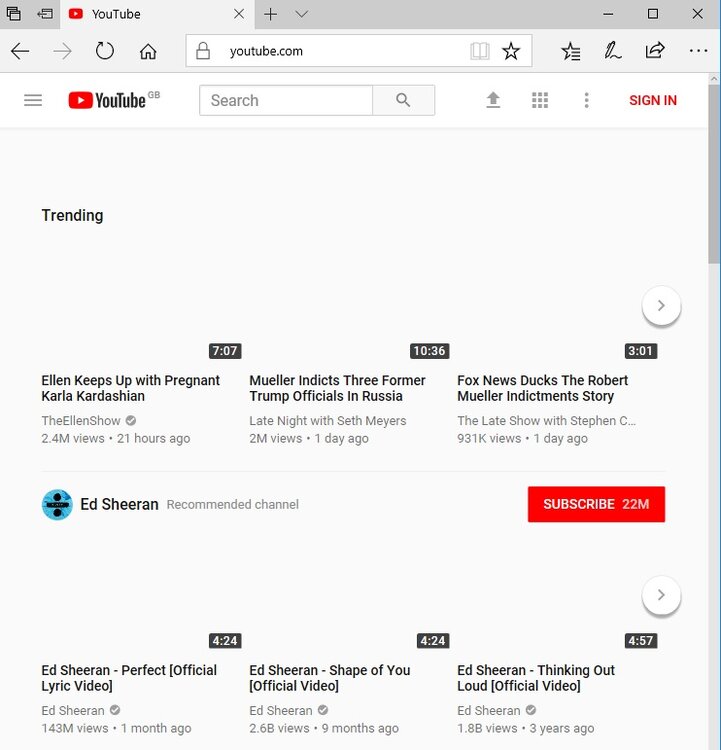The height and width of the screenshot is (750, 721).
Task: Click the YouTube Search input field
Action: tap(286, 100)
